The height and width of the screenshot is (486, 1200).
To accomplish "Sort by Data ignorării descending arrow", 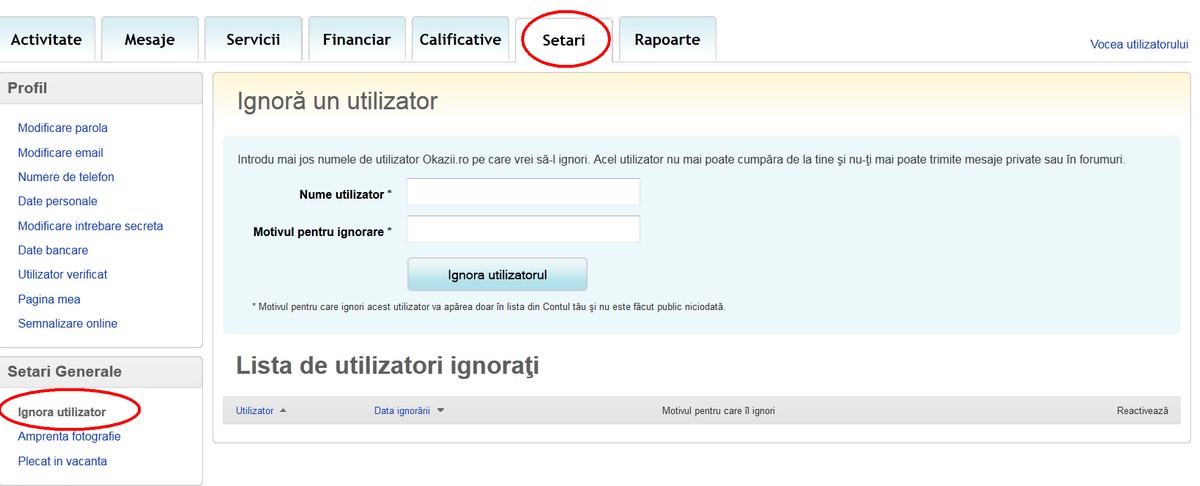I will coord(441,411).
